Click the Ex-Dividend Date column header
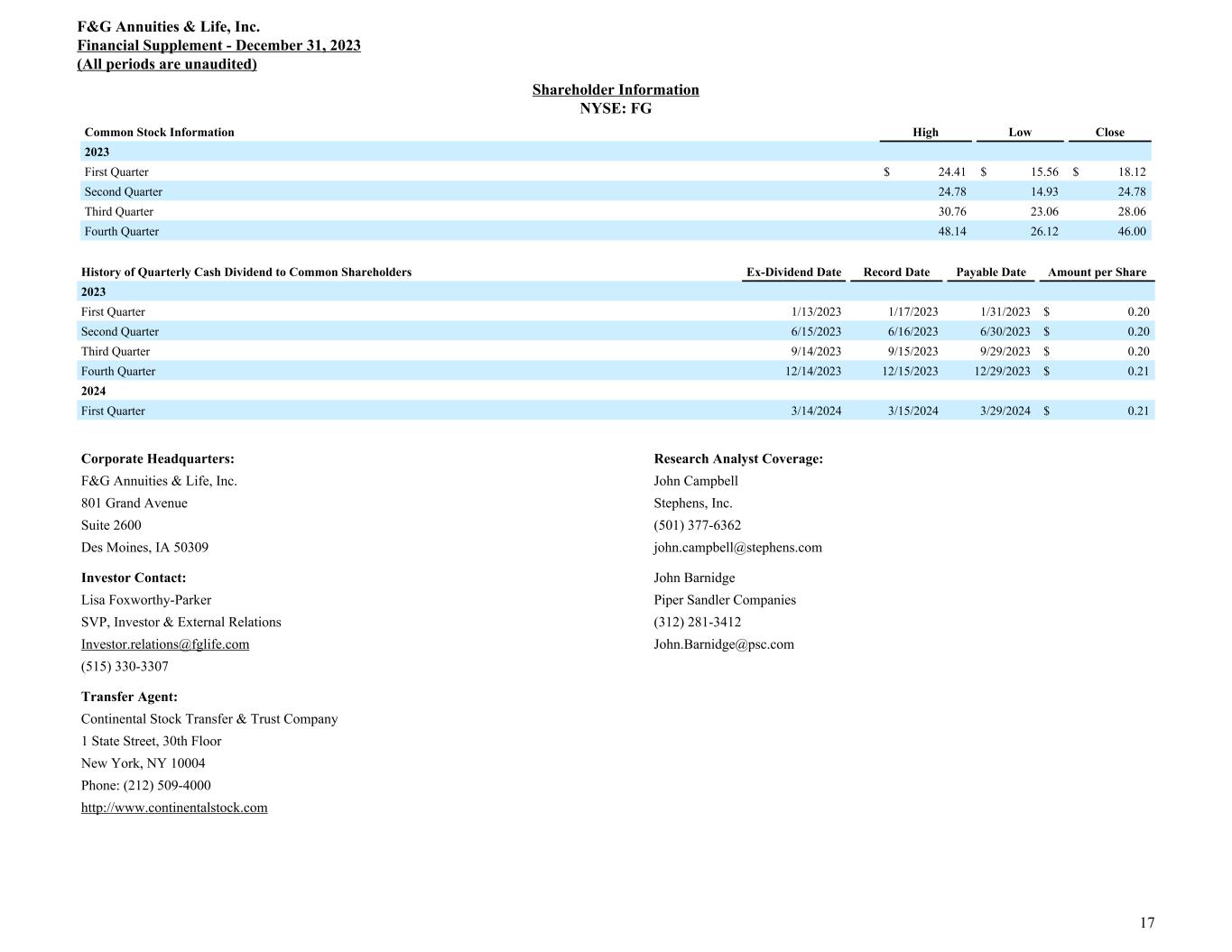The height and width of the screenshot is (952, 1232). pyautogui.click(x=793, y=273)
